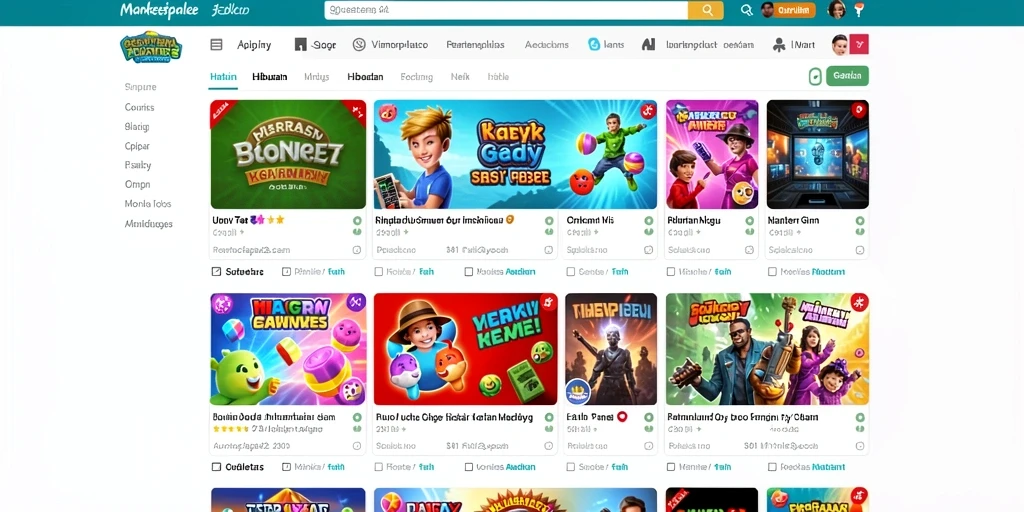This screenshot has width=1024, height=512.
Task: Click the orange search magnifier button
Action: pos(705,10)
